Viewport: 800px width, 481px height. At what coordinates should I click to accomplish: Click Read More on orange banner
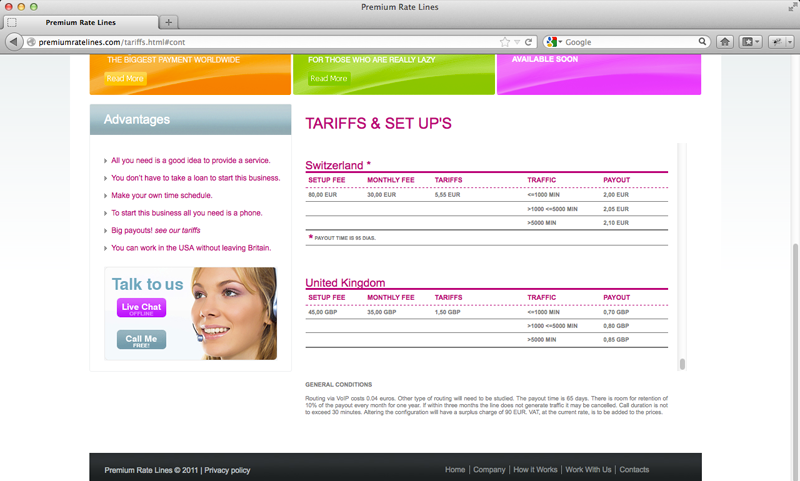click(125, 79)
